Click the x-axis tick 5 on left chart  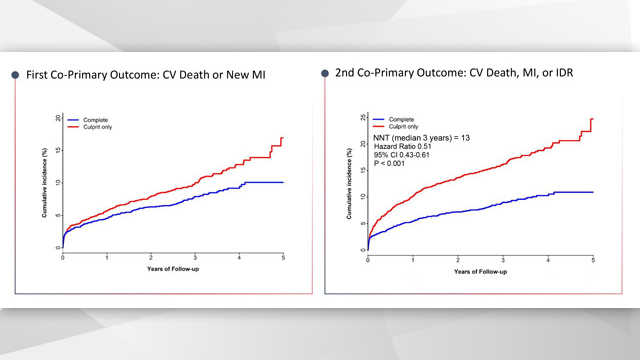pyautogui.click(x=283, y=258)
